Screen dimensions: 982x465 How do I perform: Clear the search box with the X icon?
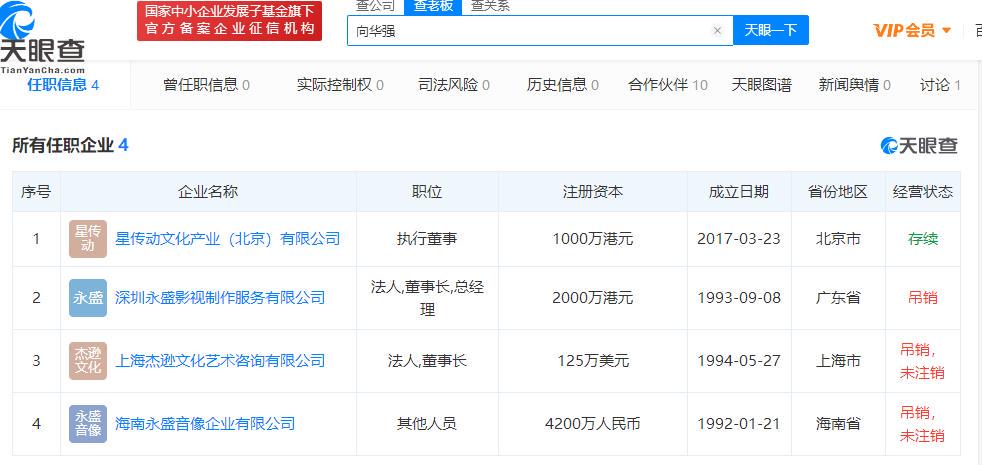[718, 30]
